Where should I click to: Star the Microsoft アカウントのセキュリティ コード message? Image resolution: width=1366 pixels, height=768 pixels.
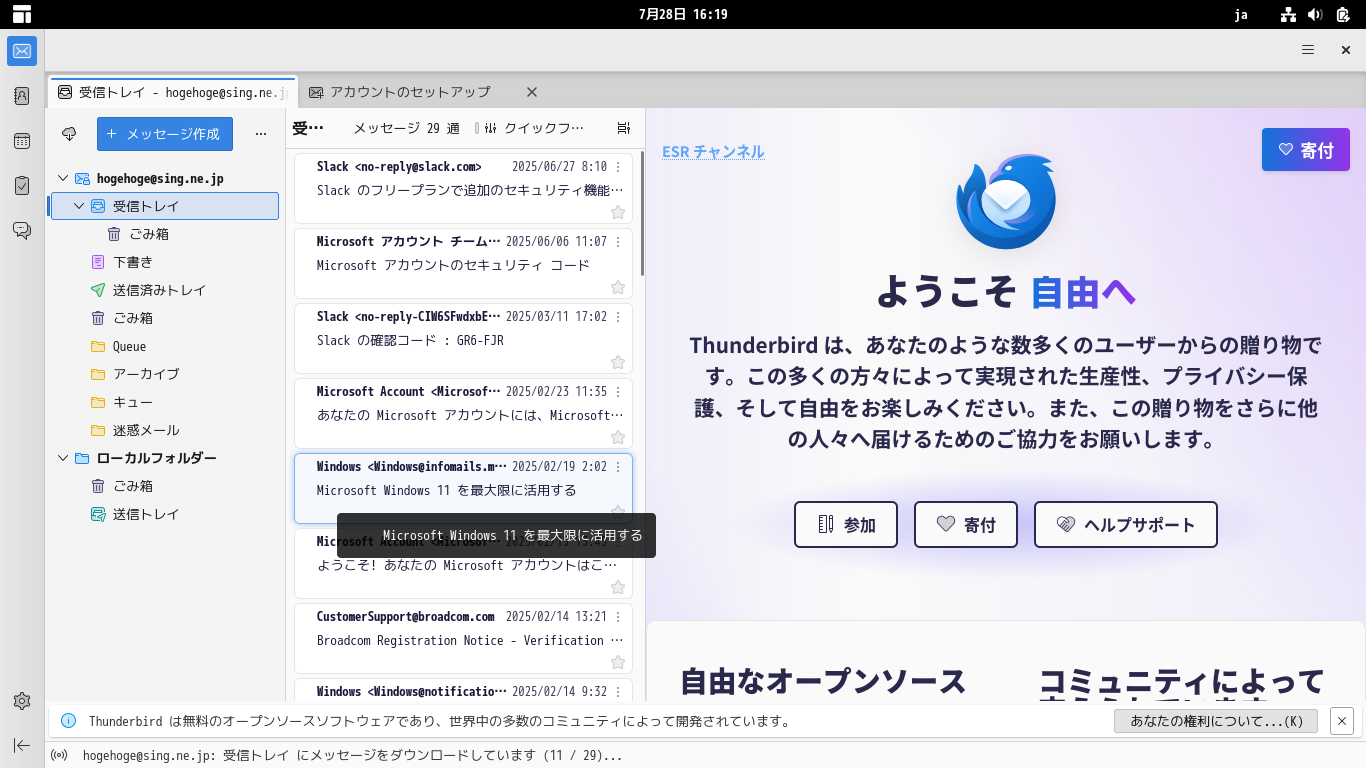point(618,287)
